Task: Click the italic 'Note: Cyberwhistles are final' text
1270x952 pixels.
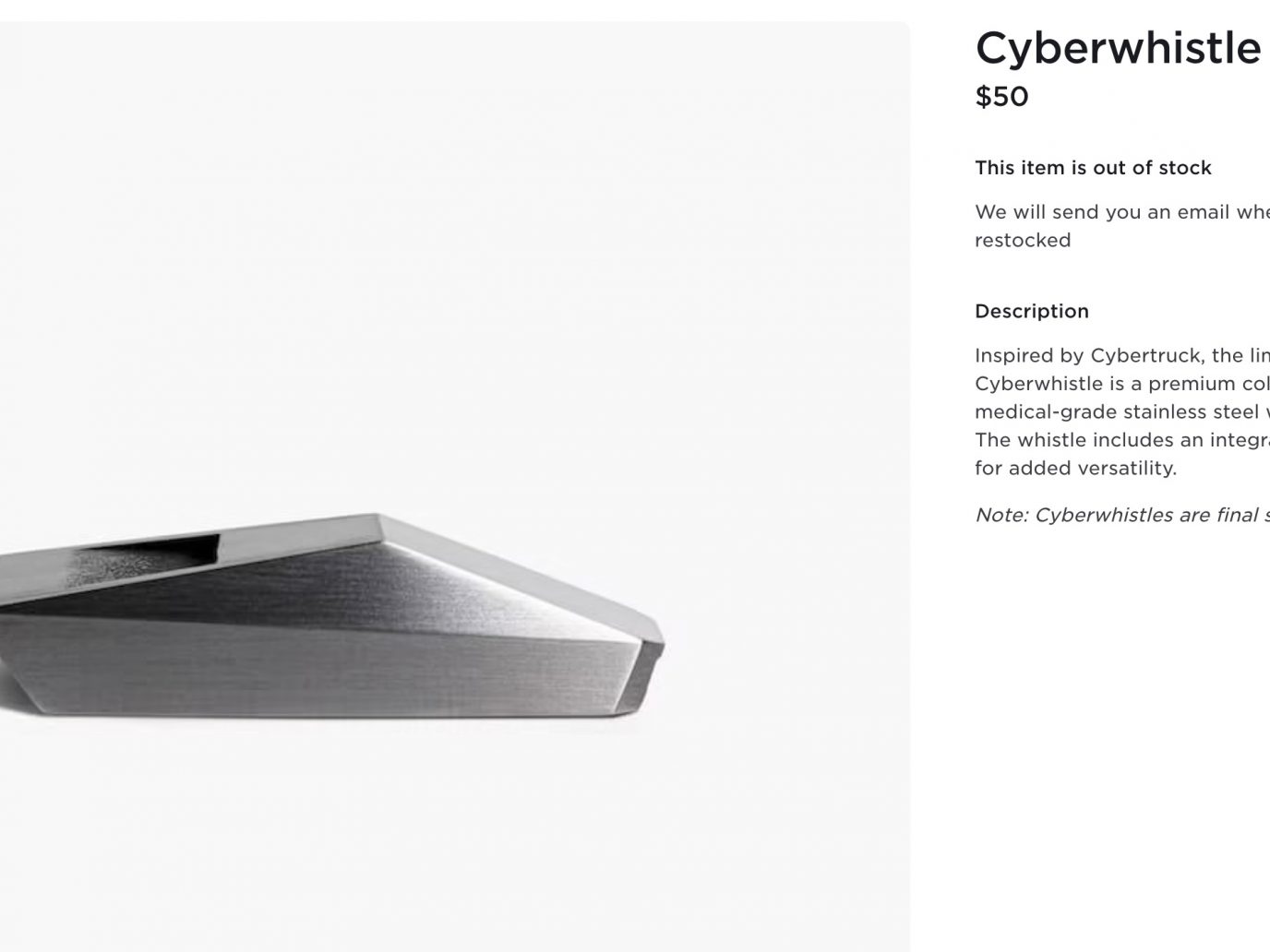Action: (1122, 515)
